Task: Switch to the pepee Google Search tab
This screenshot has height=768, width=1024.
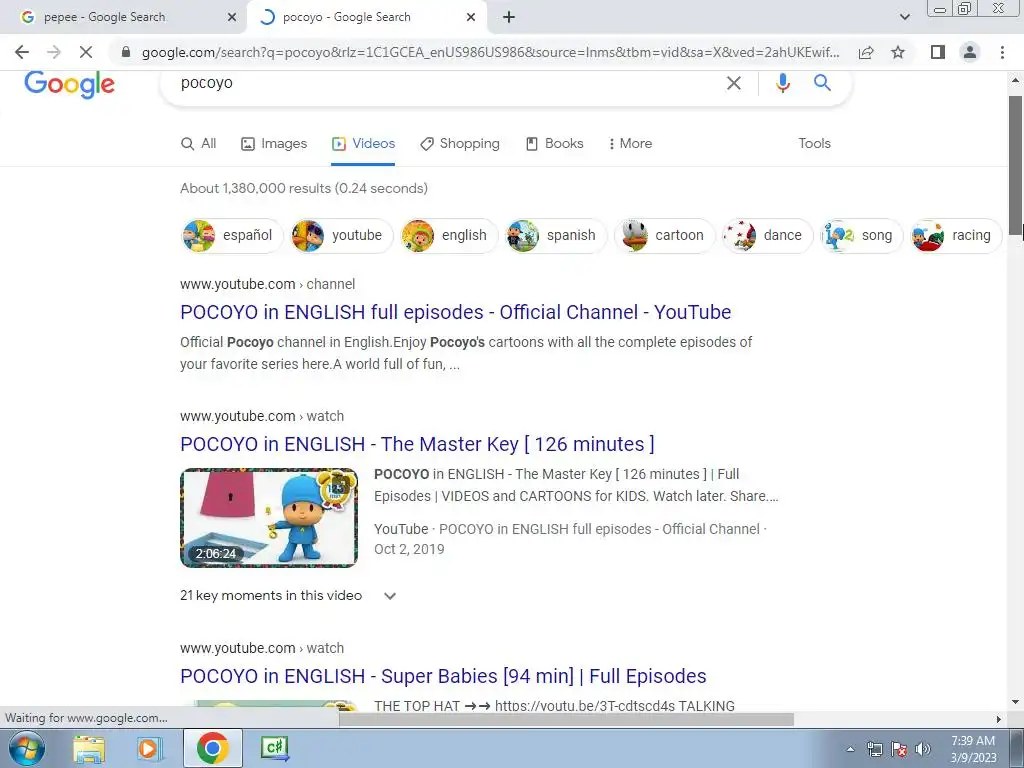Action: point(123,17)
